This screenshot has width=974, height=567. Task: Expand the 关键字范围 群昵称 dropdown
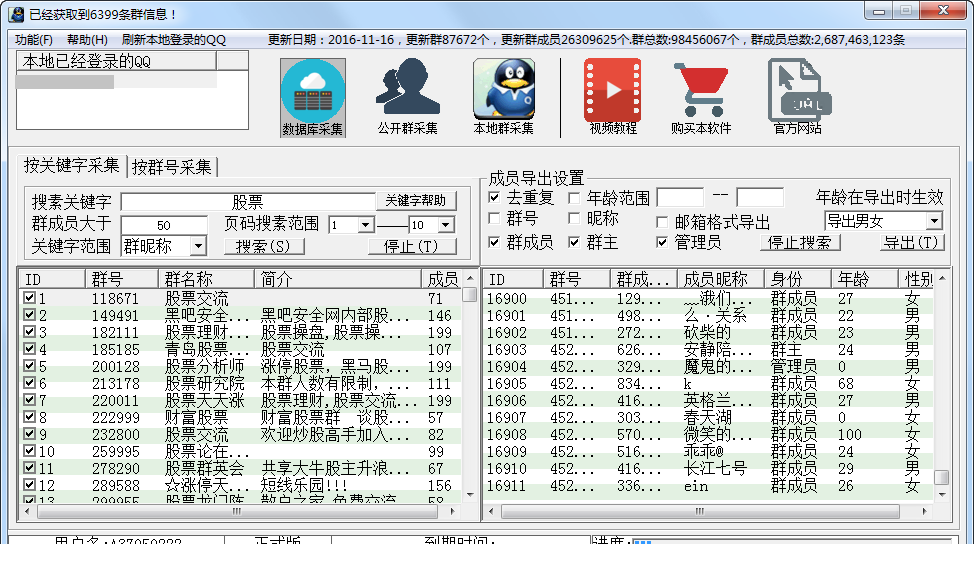(x=197, y=246)
